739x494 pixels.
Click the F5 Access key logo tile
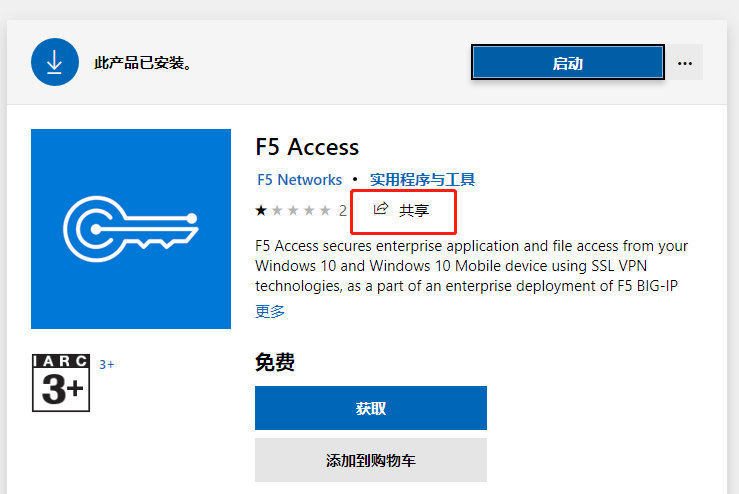pos(131,229)
